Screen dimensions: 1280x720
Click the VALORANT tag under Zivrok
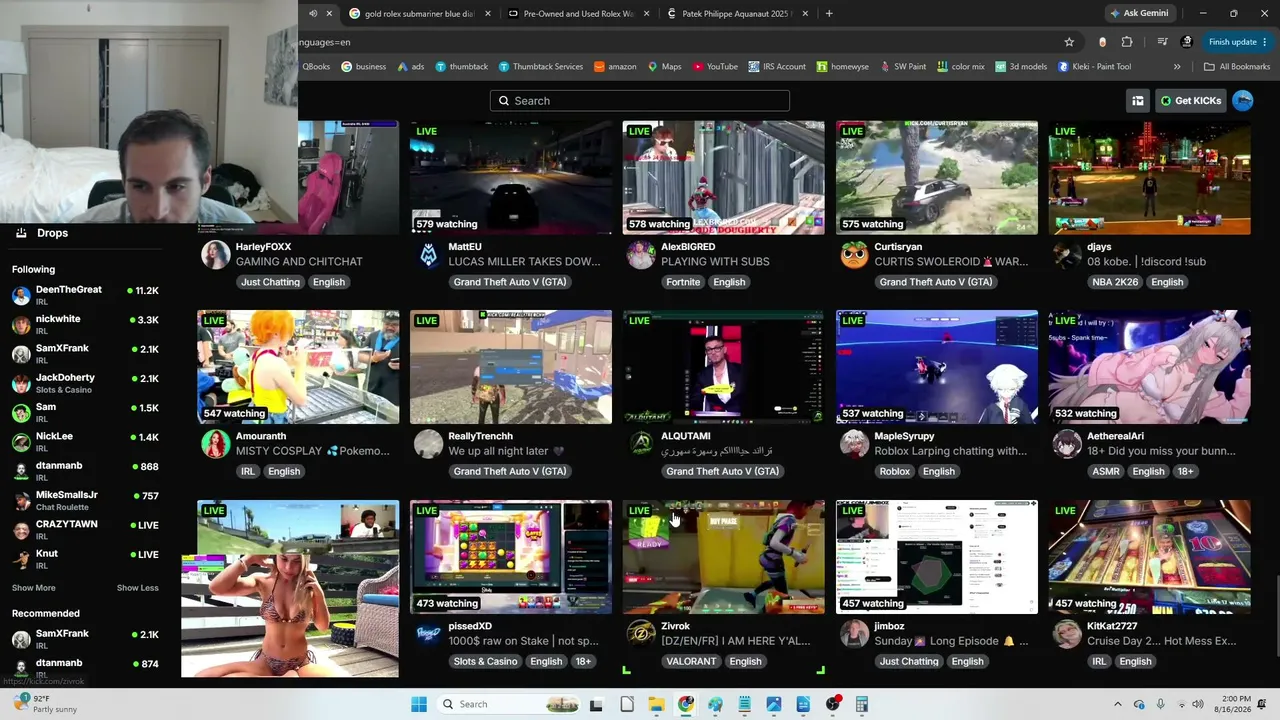pos(691,661)
